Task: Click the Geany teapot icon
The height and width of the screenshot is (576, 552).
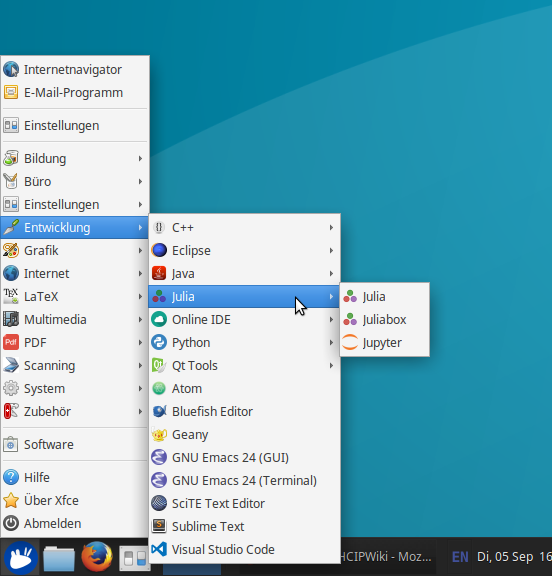Action: click(x=159, y=435)
